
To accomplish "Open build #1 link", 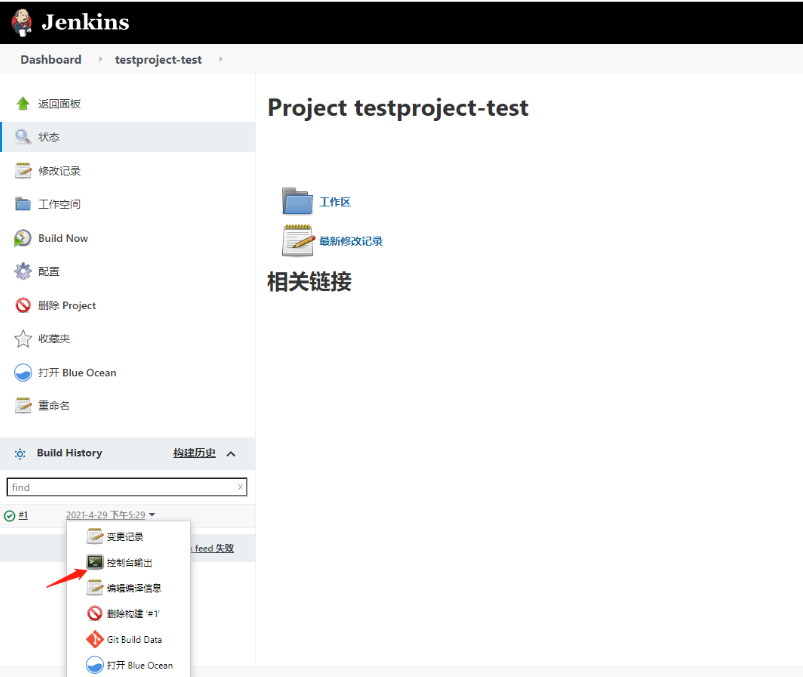I will 23,515.
